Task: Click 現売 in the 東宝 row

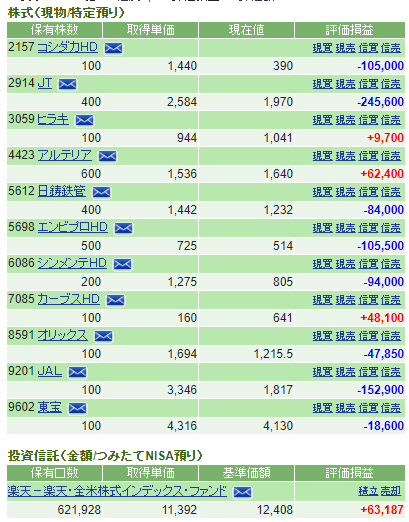Action: coord(345,408)
